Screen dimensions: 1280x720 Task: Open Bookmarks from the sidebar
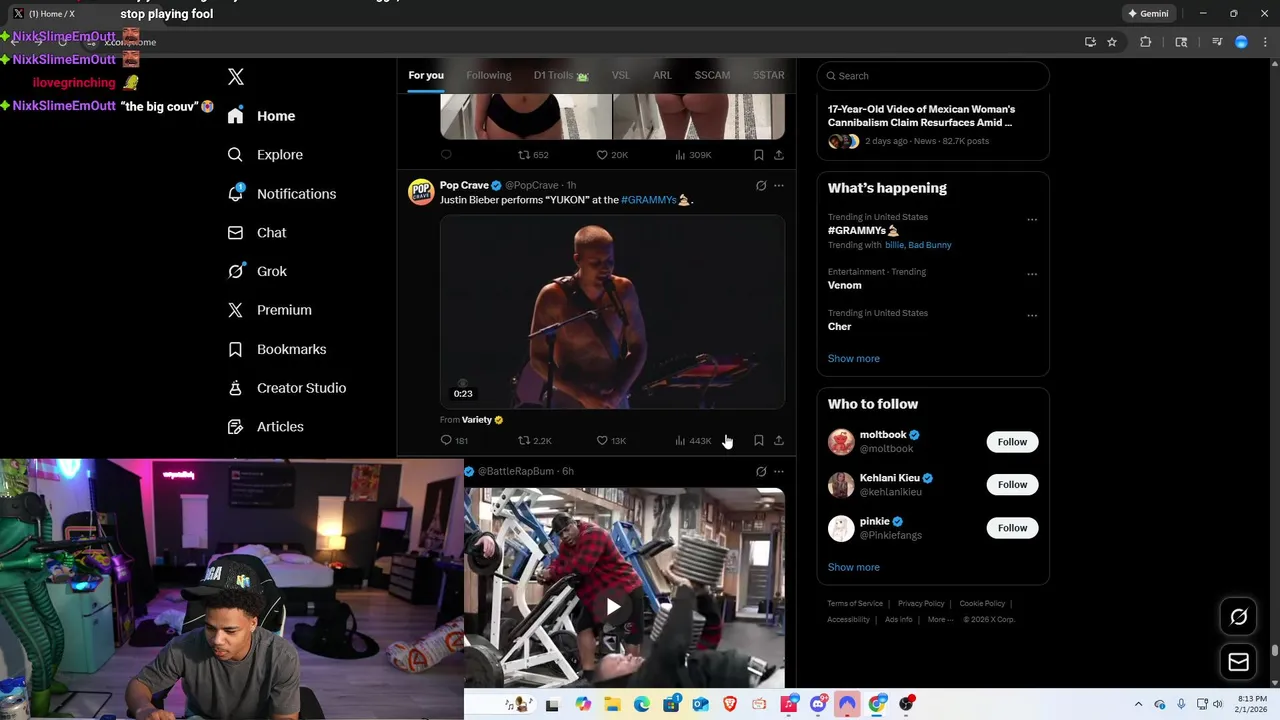(x=277, y=349)
